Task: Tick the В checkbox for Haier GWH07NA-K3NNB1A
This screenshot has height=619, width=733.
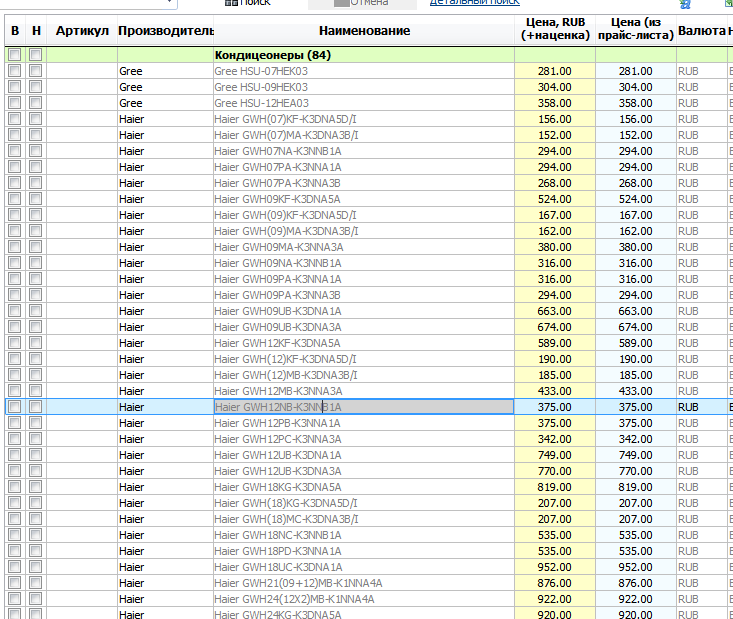Action: (x=14, y=151)
